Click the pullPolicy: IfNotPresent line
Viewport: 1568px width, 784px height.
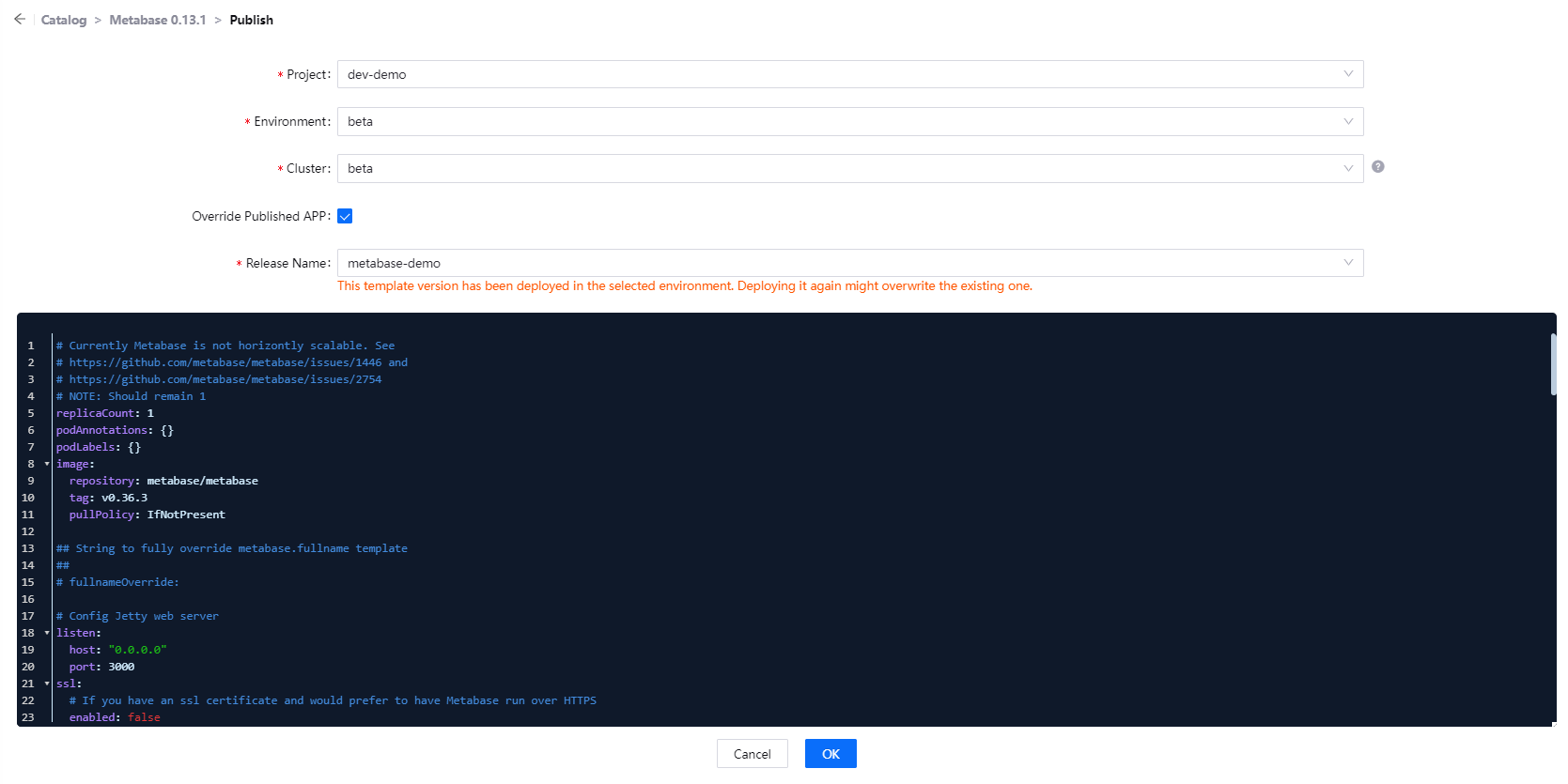147,515
